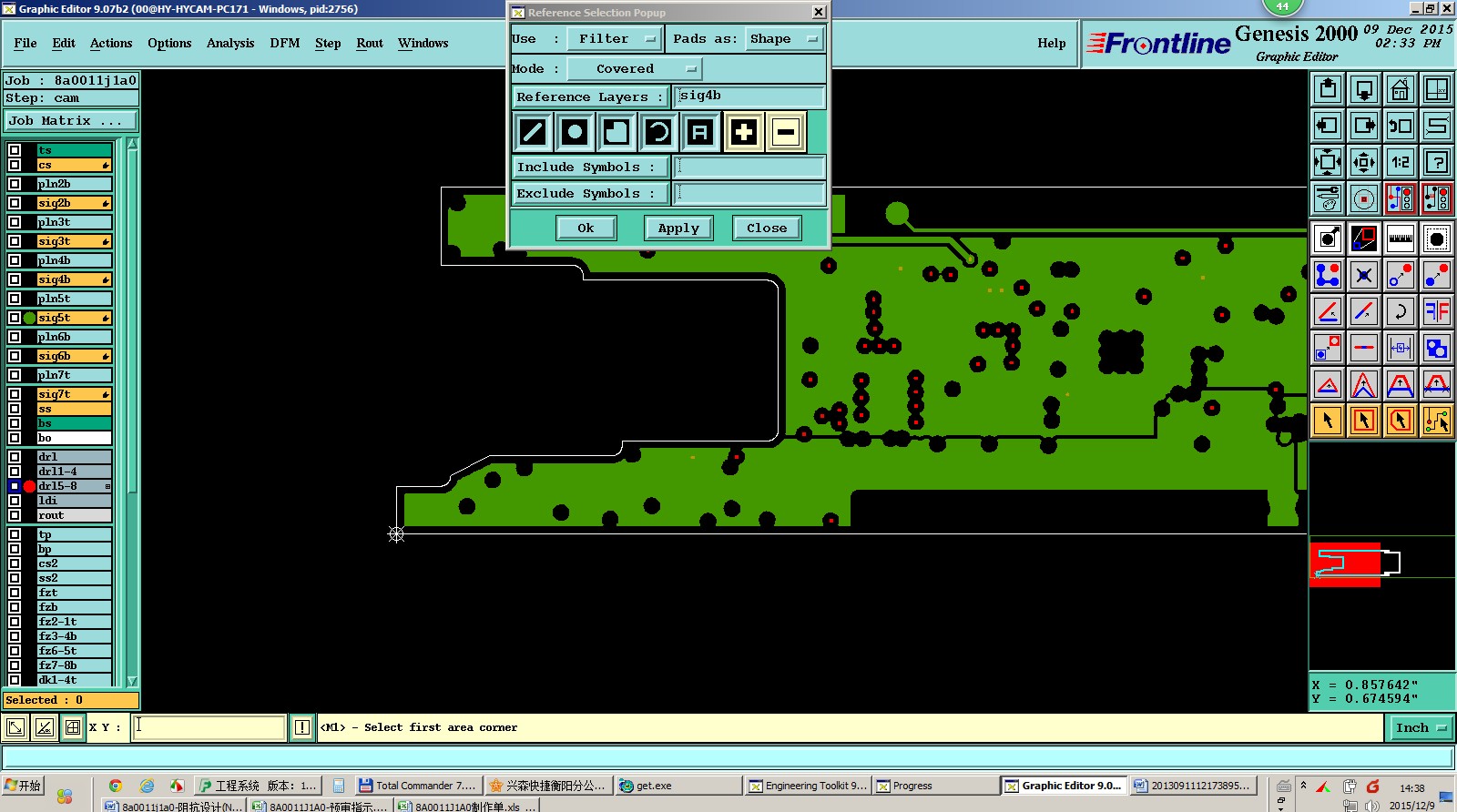Click the red overview thumbnail map
The image size is (1457, 812).
coord(1345,564)
